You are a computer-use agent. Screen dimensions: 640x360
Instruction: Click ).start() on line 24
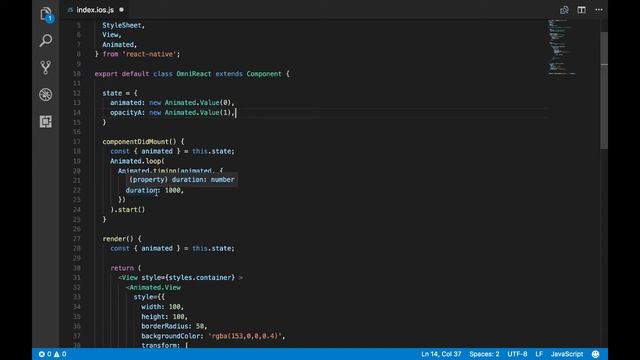coord(128,209)
